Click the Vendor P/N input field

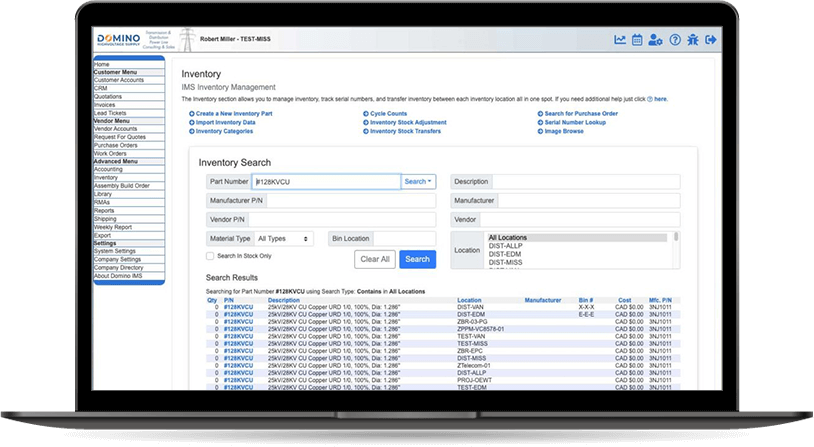(342, 220)
